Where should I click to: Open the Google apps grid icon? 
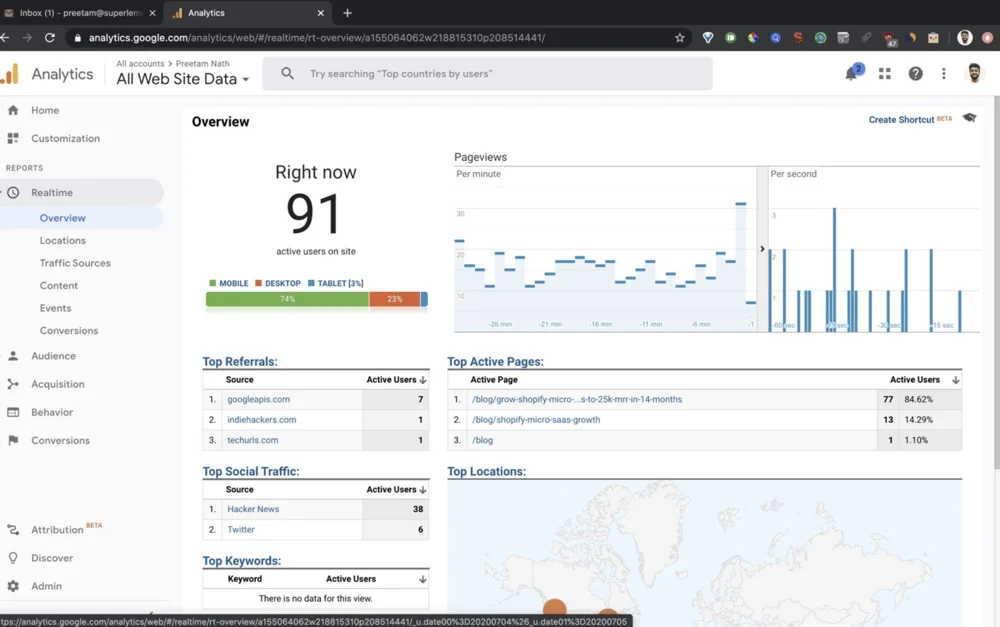pyautogui.click(x=884, y=74)
